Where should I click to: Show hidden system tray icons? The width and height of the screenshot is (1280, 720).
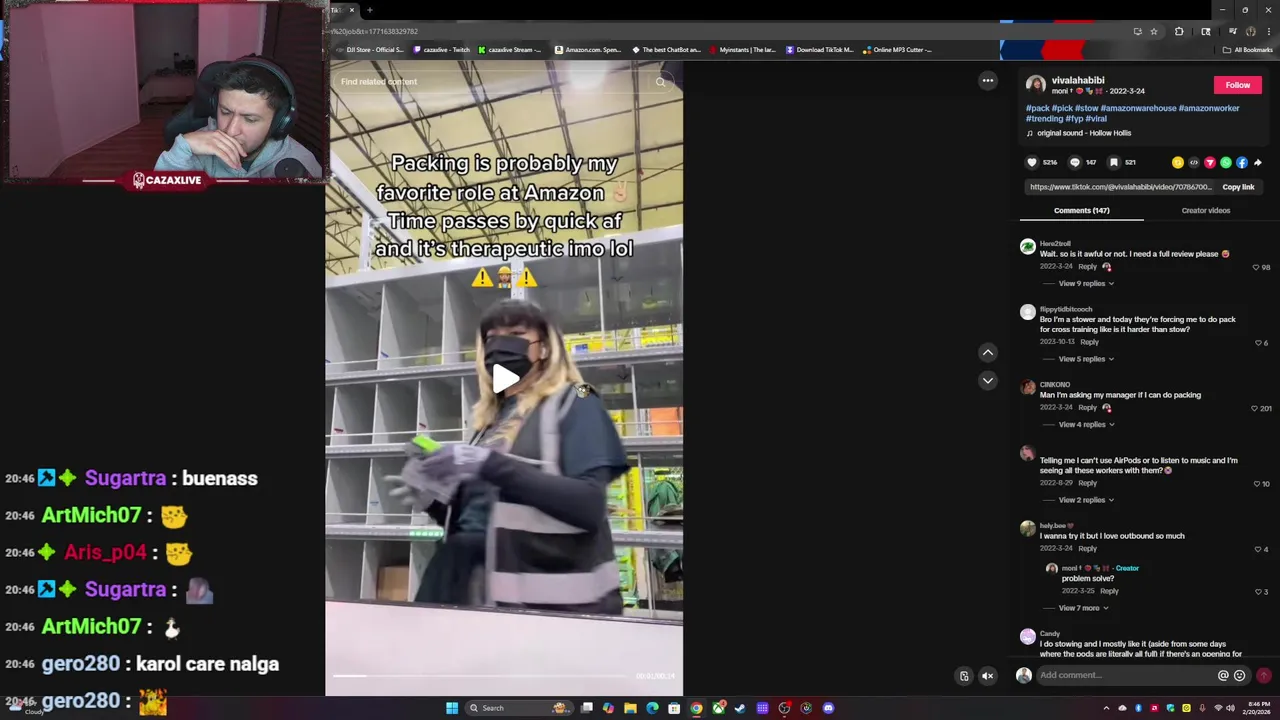[x=1106, y=708]
